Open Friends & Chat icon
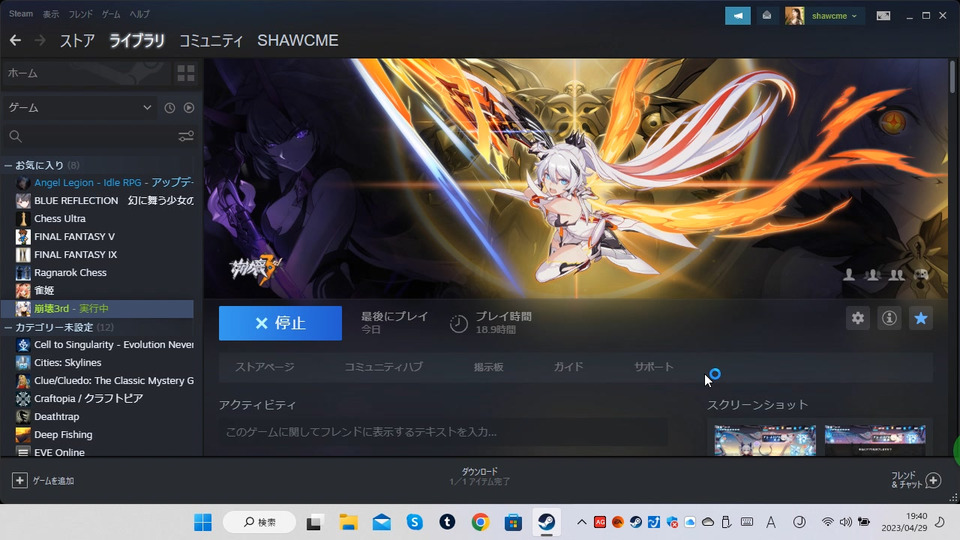Image resolution: width=960 pixels, height=540 pixels. click(933, 480)
